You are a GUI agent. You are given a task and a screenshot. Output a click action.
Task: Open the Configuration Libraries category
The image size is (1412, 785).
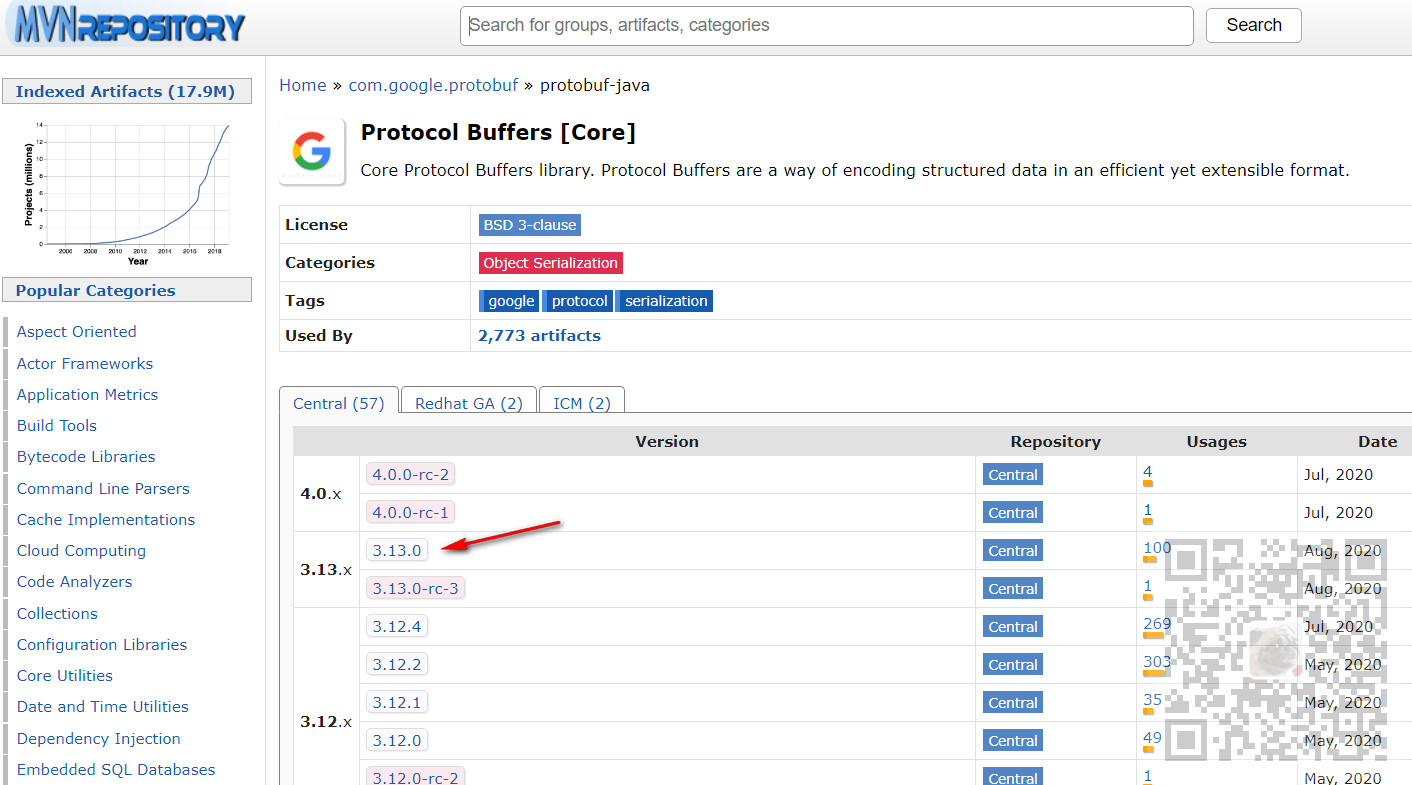[102, 644]
